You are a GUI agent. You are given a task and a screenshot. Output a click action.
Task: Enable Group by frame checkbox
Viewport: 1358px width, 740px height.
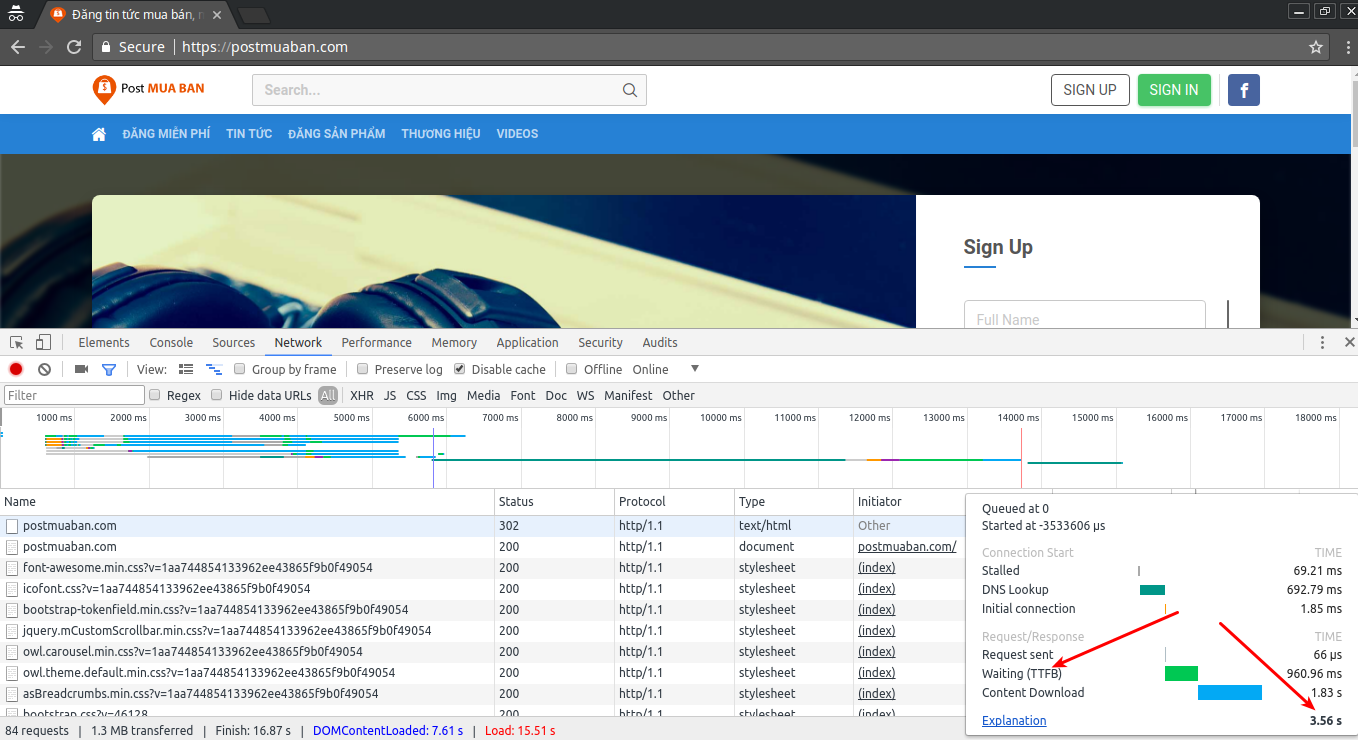[240, 369]
